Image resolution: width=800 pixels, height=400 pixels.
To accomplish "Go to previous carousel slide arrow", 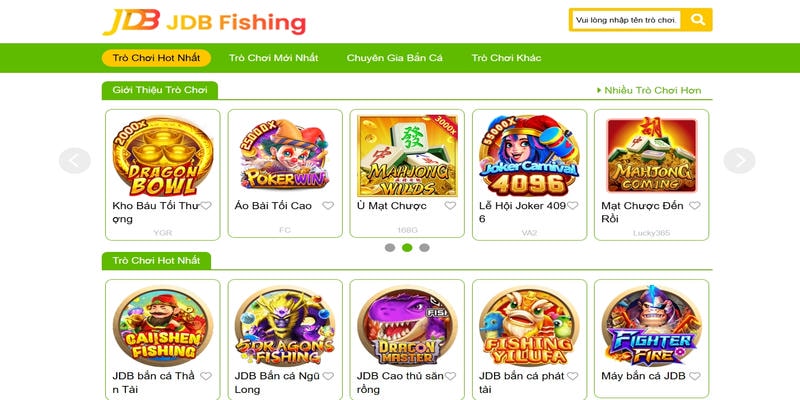I will click(75, 161).
